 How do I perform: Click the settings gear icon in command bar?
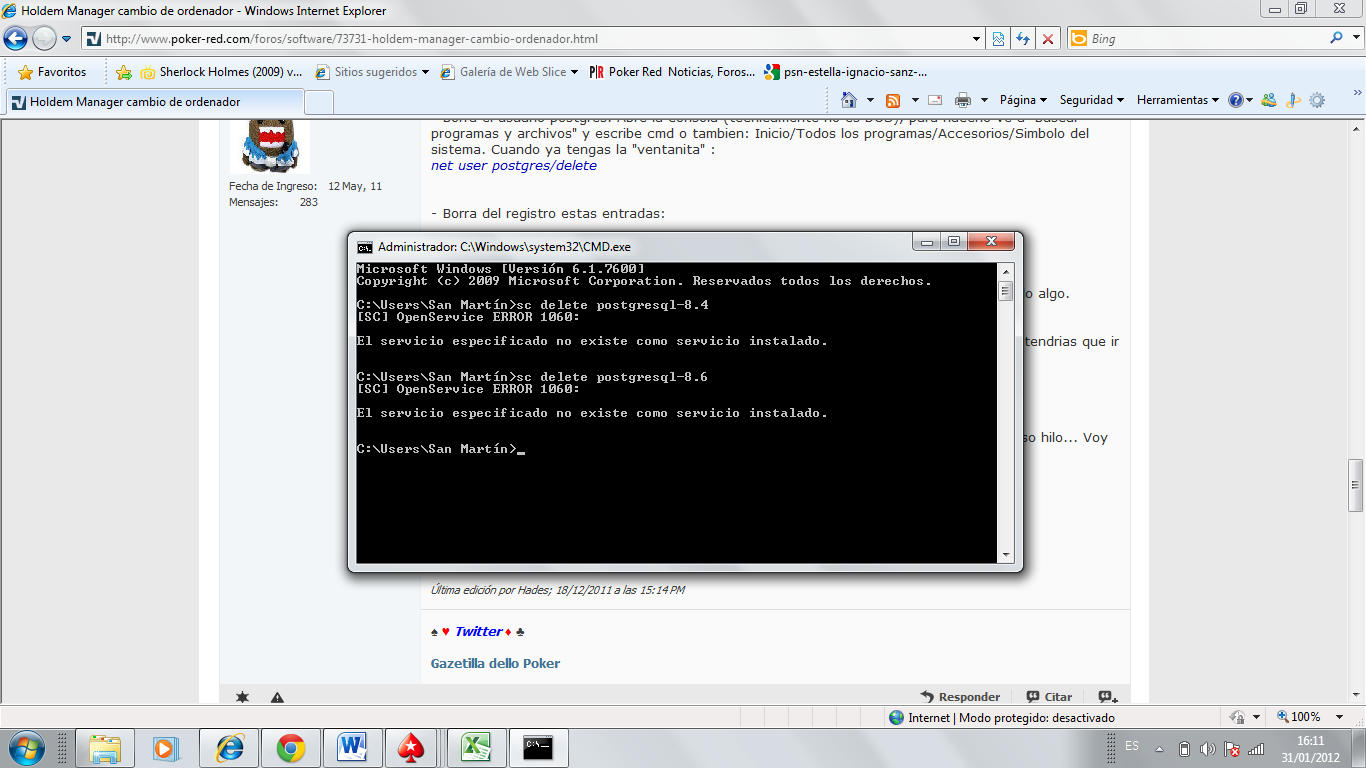(x=1317, y=100)
